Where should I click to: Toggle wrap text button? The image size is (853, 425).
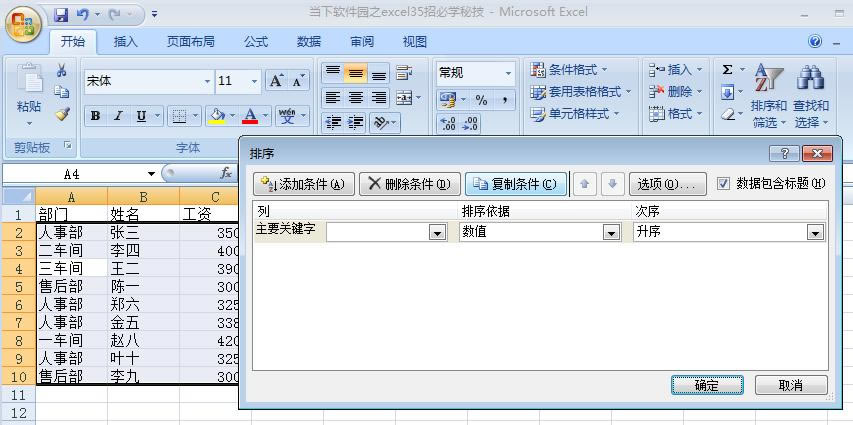(x=404, y=72)
